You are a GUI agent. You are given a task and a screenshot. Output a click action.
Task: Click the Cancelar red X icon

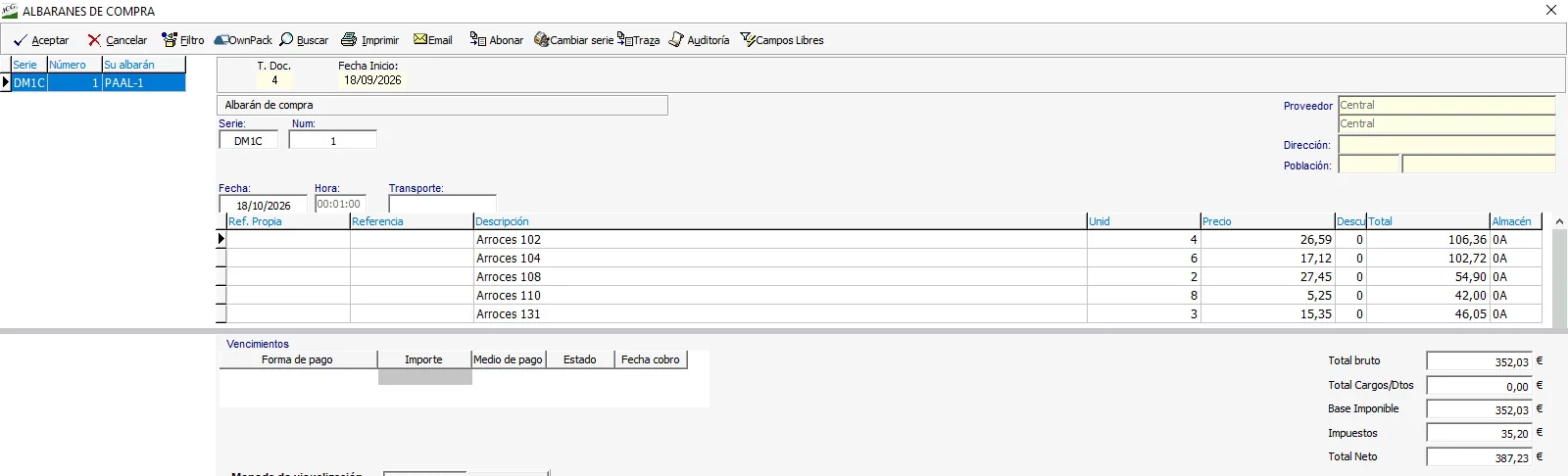pos(94,40)
